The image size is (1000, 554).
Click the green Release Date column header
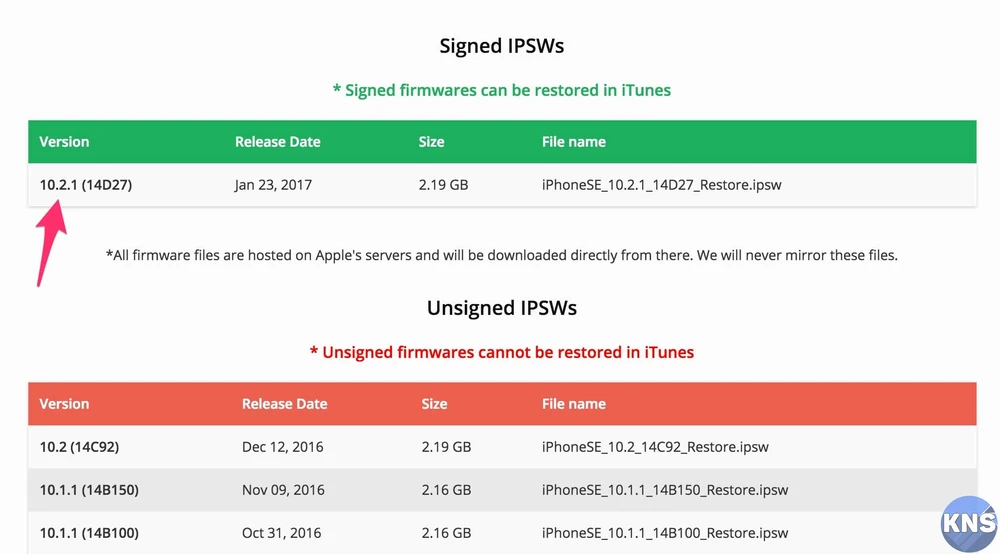point(277,142)
